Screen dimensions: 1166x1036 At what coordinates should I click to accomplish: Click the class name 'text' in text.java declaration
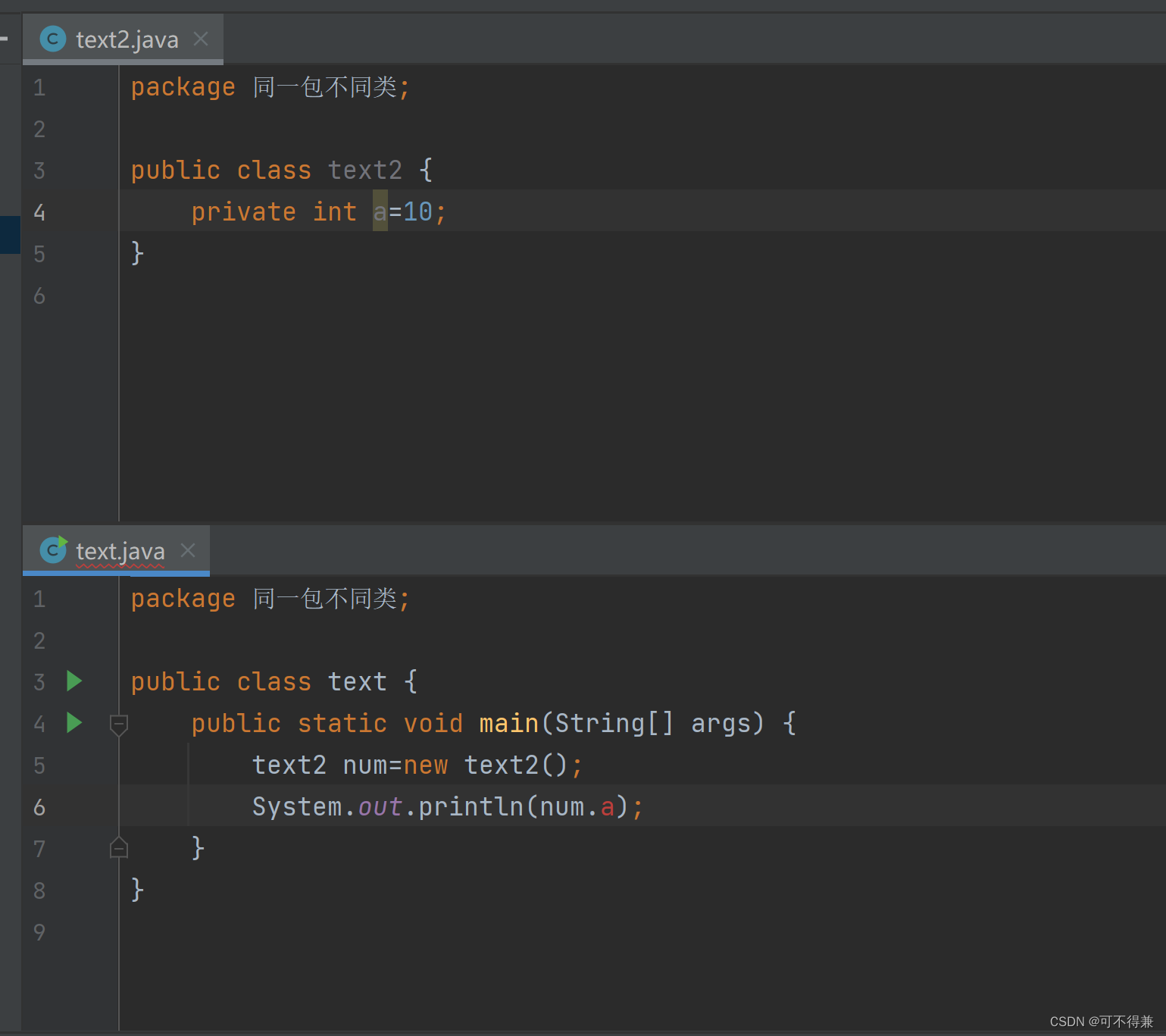[357, 681]
